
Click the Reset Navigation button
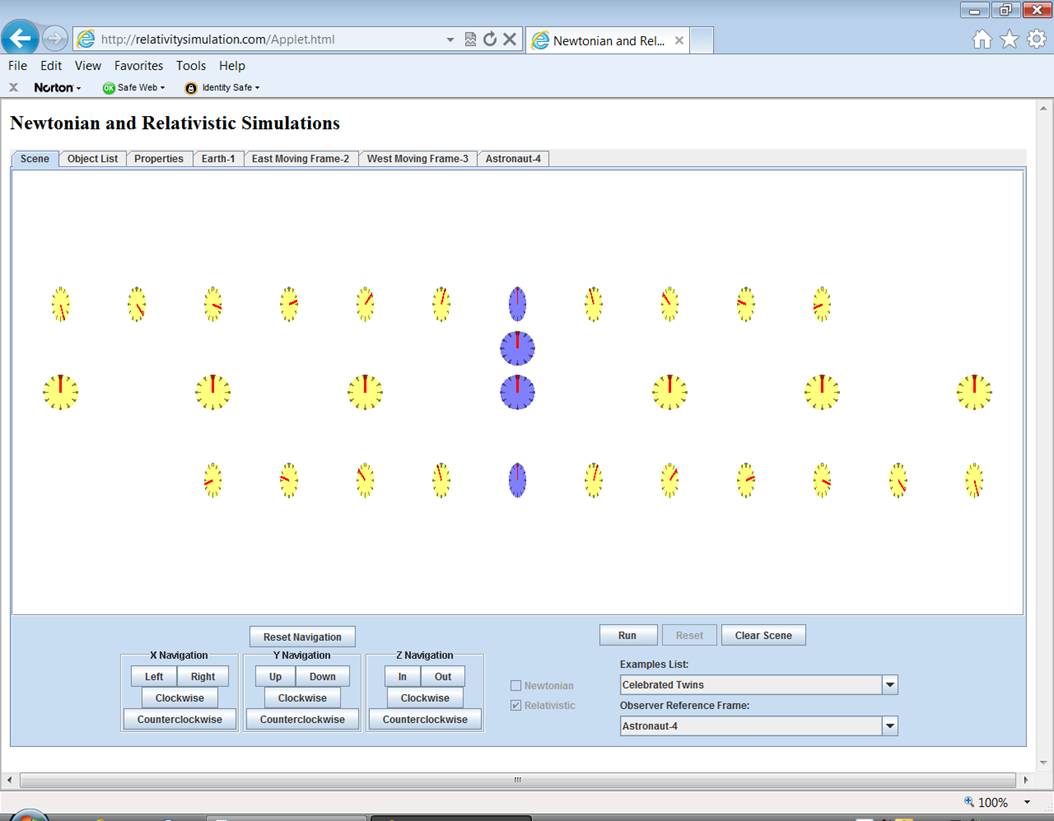coord(302,637)
